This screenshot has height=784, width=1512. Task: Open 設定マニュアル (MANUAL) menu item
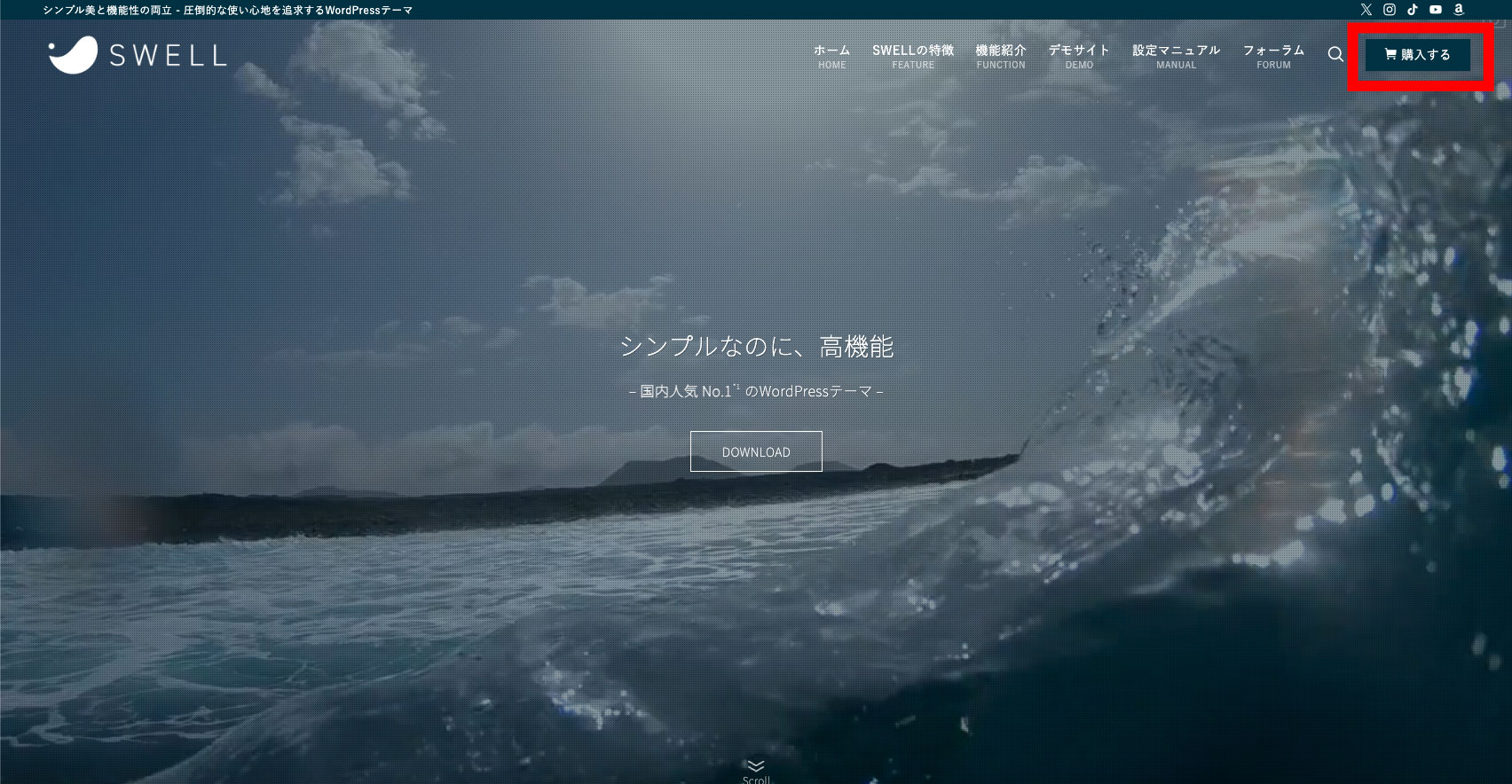(1176, 56)
